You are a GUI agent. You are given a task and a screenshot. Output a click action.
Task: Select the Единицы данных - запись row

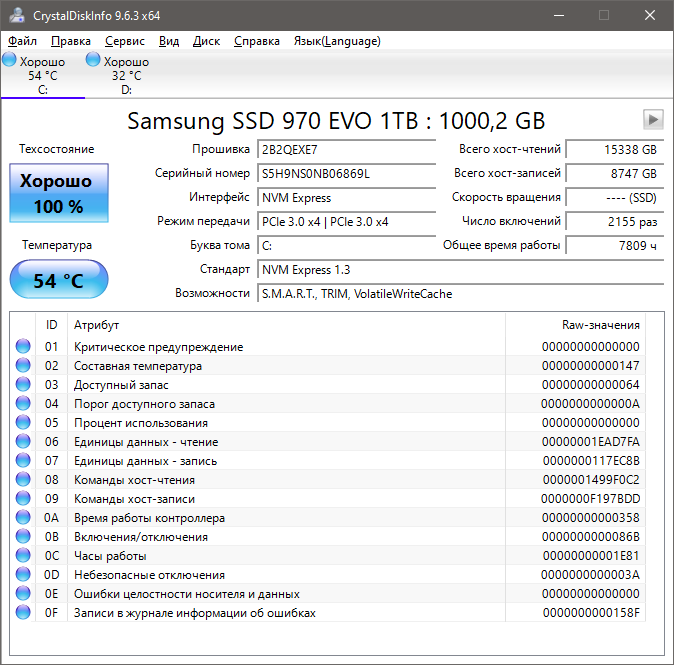pyautogui.click(x=328, y=460)
